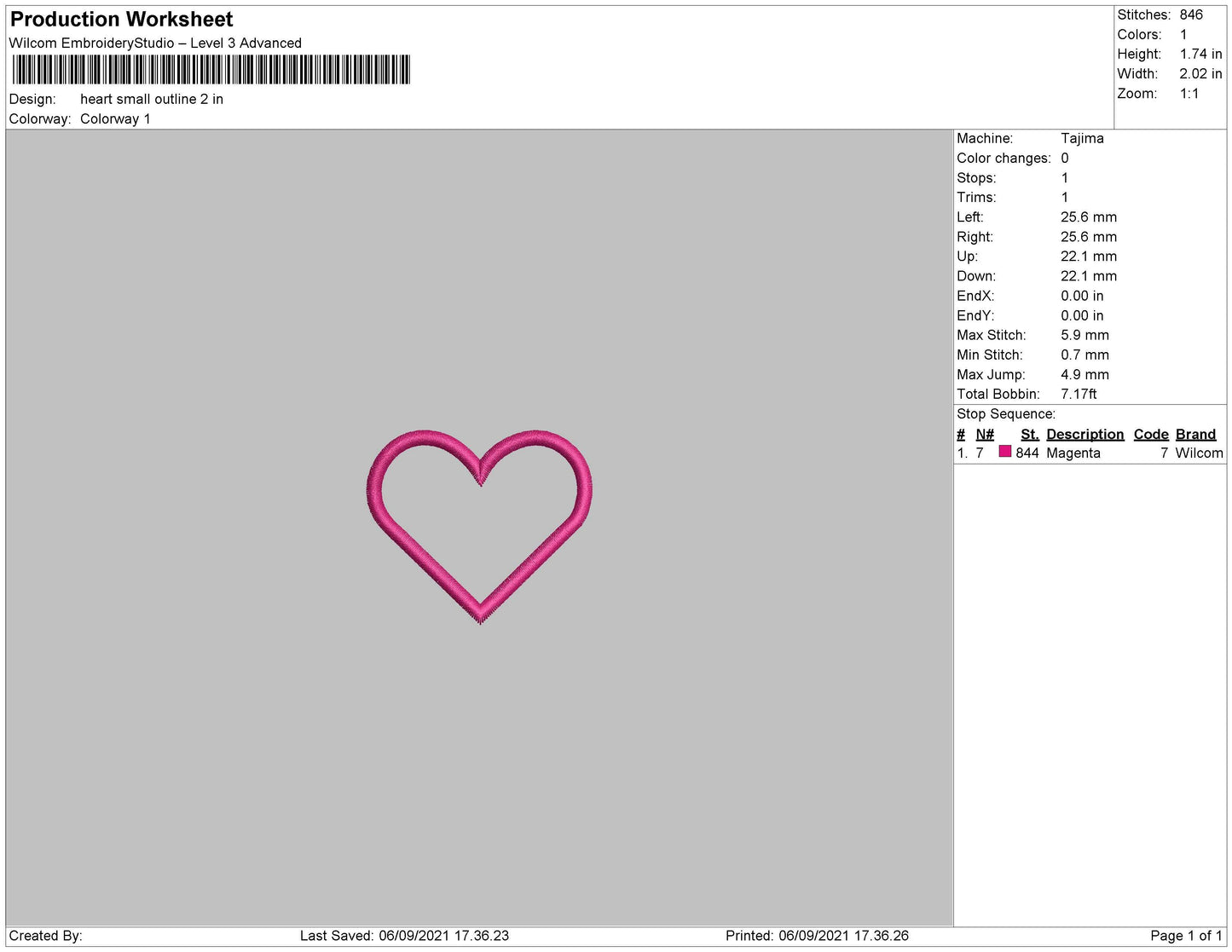Screen dimensions: 1232x952
Task: Click the Down value '22.1 mm'
Action: 1089,276
